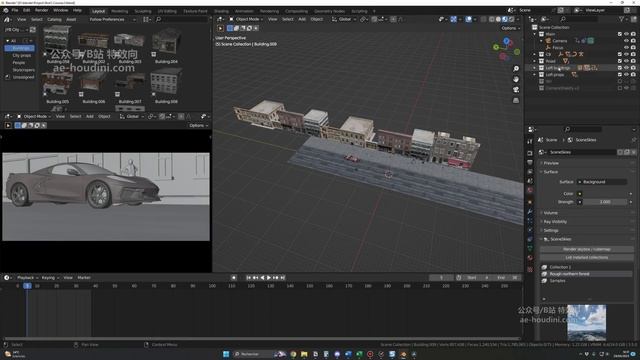Open File Explorer from the taskbar
640x360 pixels.
click(304, 354)
